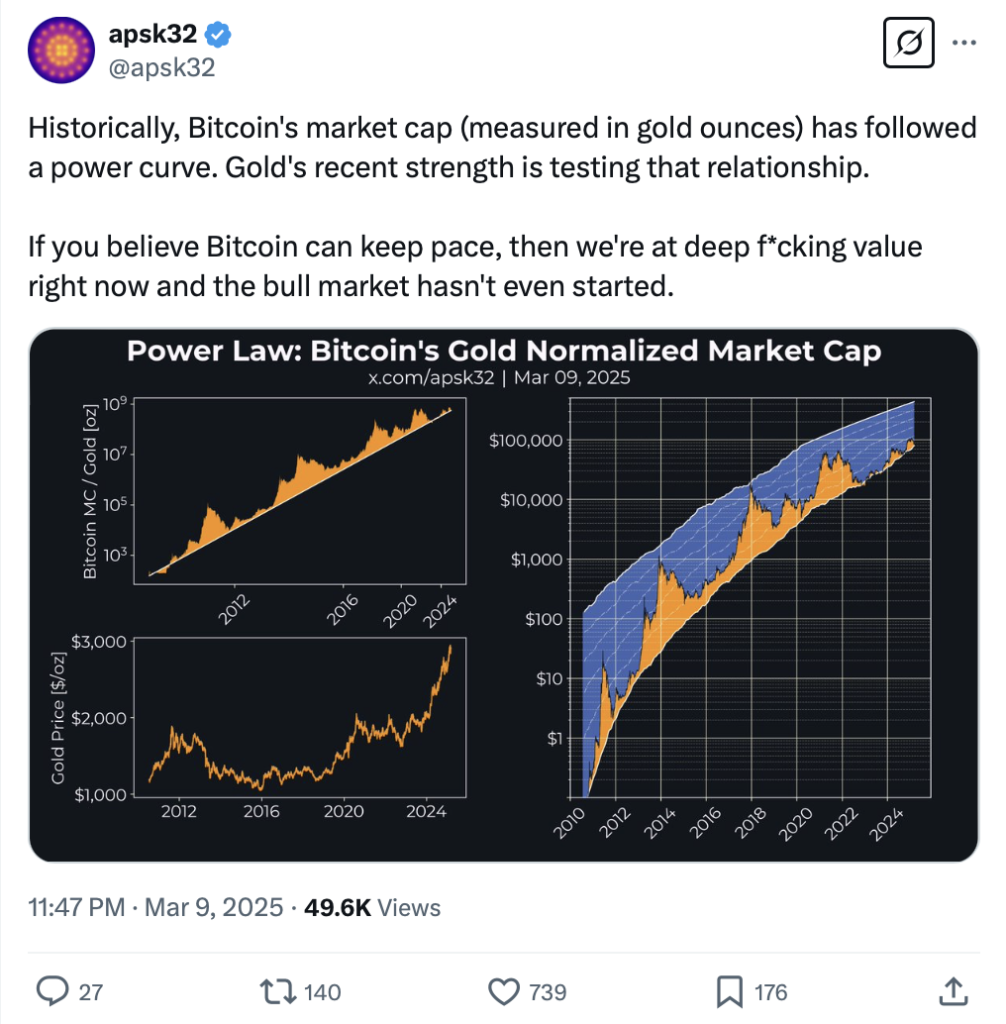The height and width of the screenshot is (1024, 1006).
Task: Repost this tweet using the retweet icon
Action: click(278, 991)
